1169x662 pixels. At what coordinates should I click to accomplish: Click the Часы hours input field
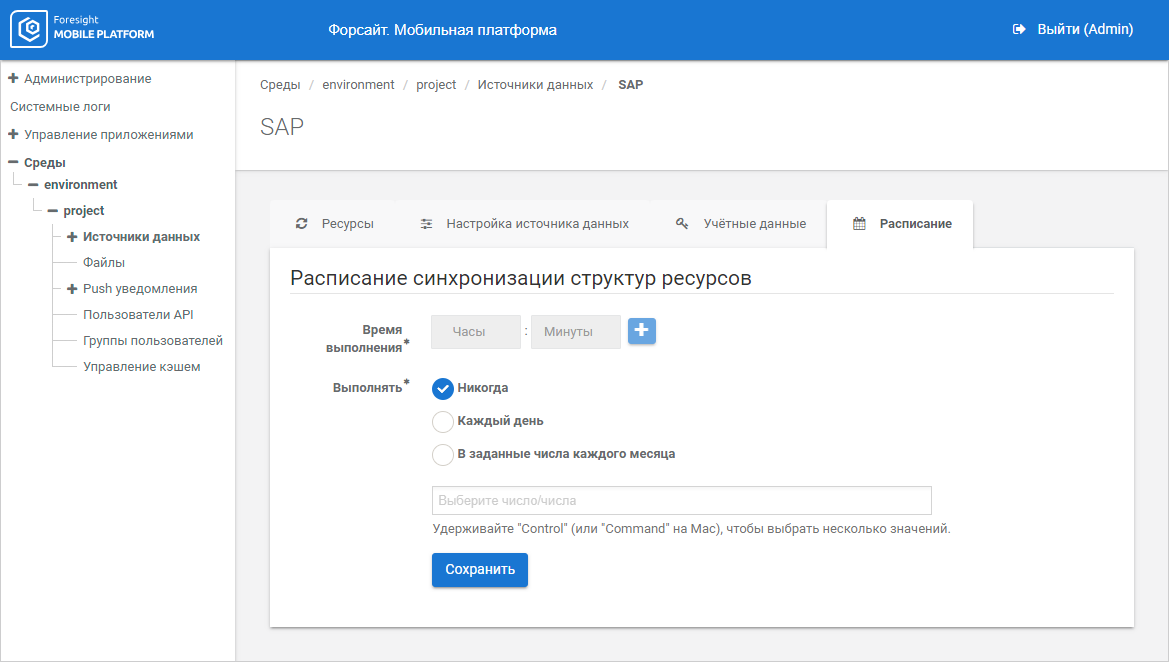pyautogui.click(x=476, y=332)
